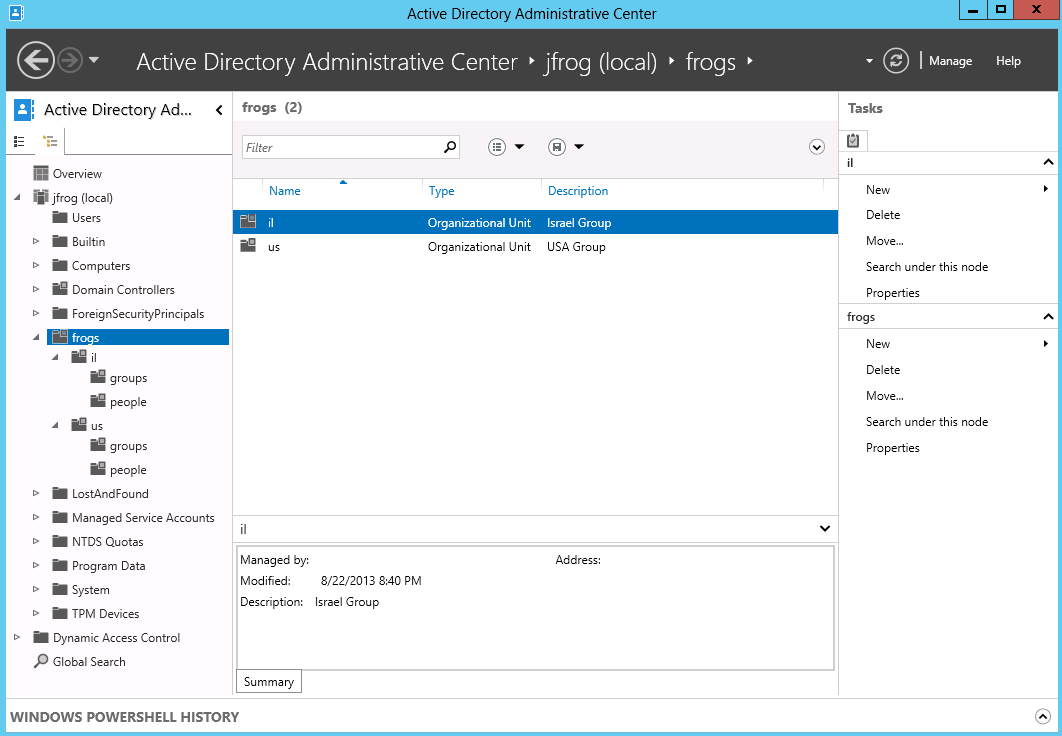Click the view options list icon

coord(497,147)
